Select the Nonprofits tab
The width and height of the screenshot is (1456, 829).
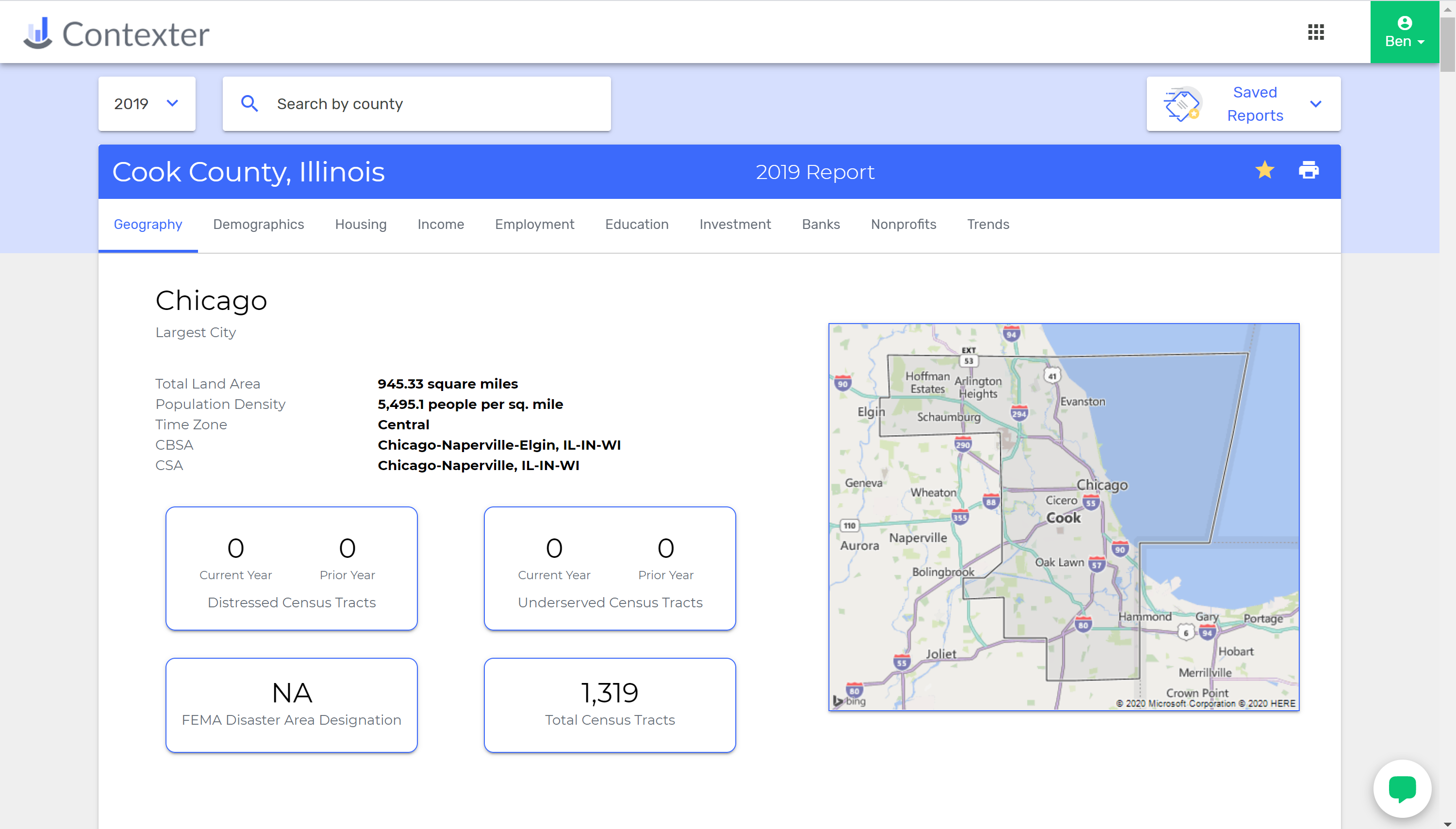click(903, 224)
